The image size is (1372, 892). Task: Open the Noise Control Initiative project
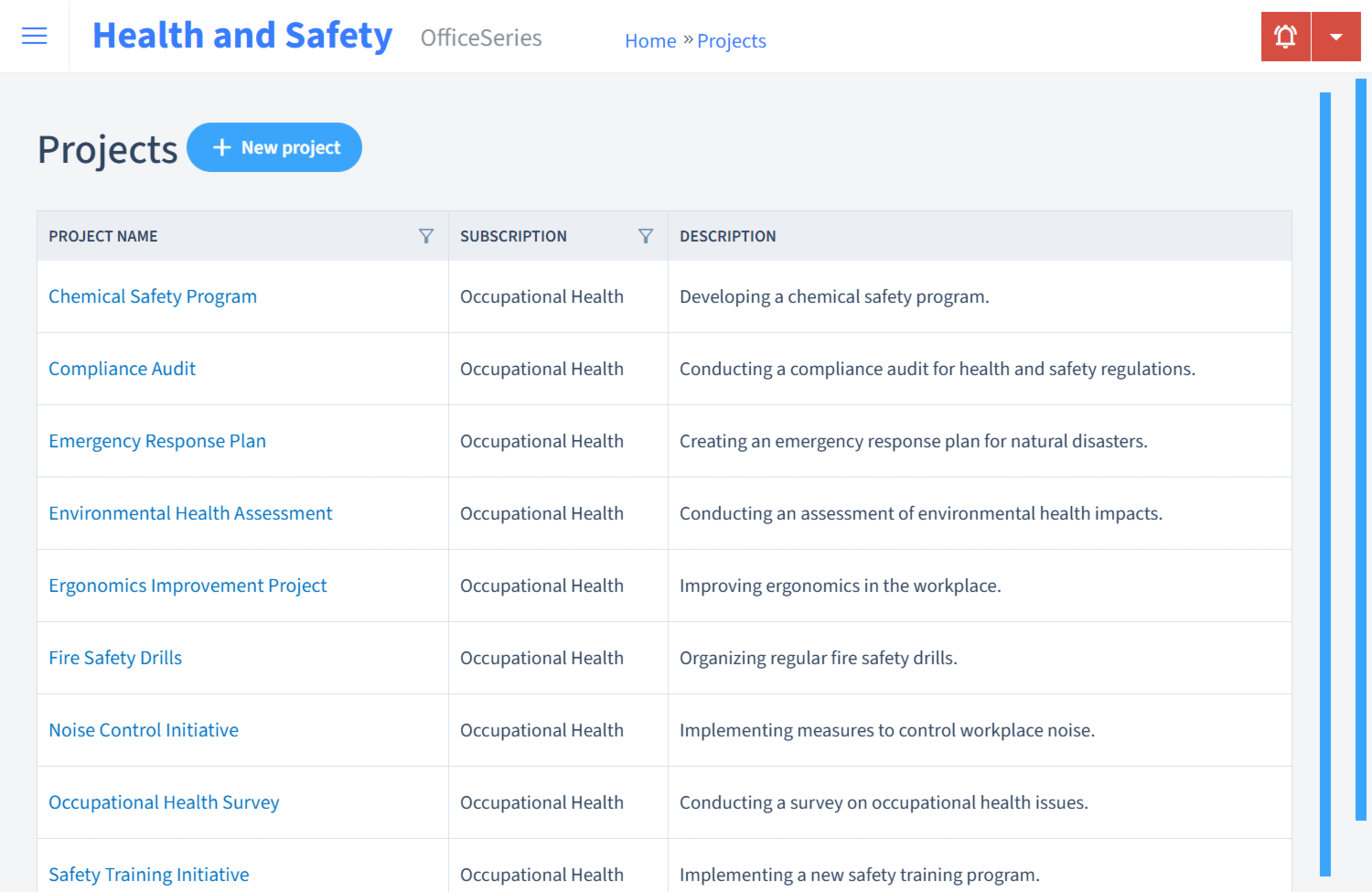coord(144,730)
